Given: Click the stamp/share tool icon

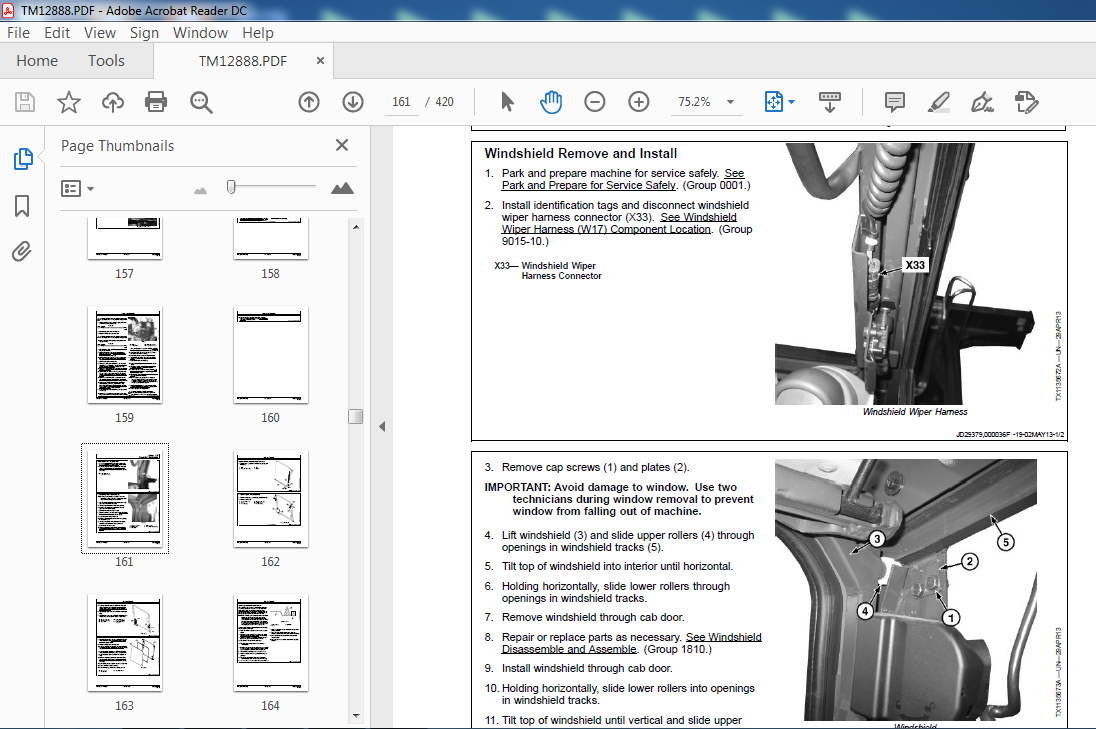Looking at the screenshot, I should (x=1026, y=102).
